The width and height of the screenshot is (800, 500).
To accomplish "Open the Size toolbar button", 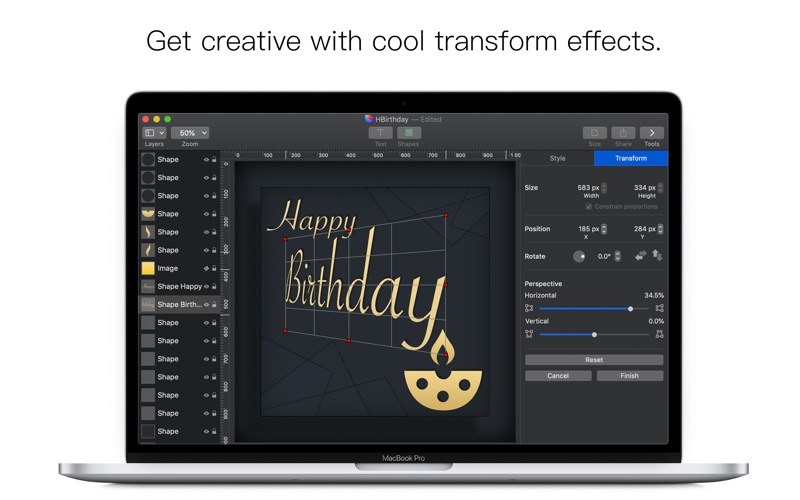I will point(594,133).
